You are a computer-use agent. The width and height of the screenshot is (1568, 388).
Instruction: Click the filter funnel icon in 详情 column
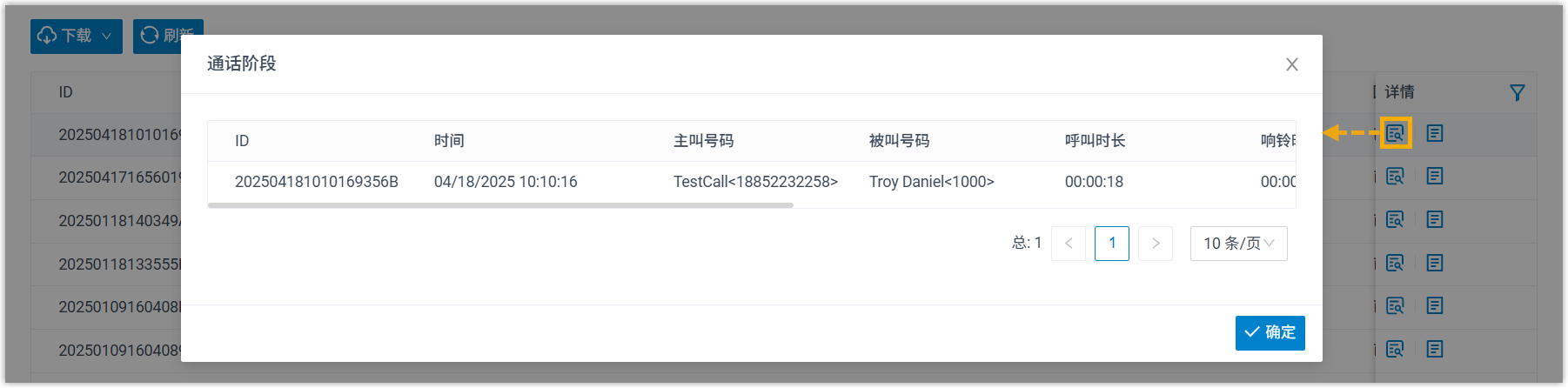click(1517, 92)
